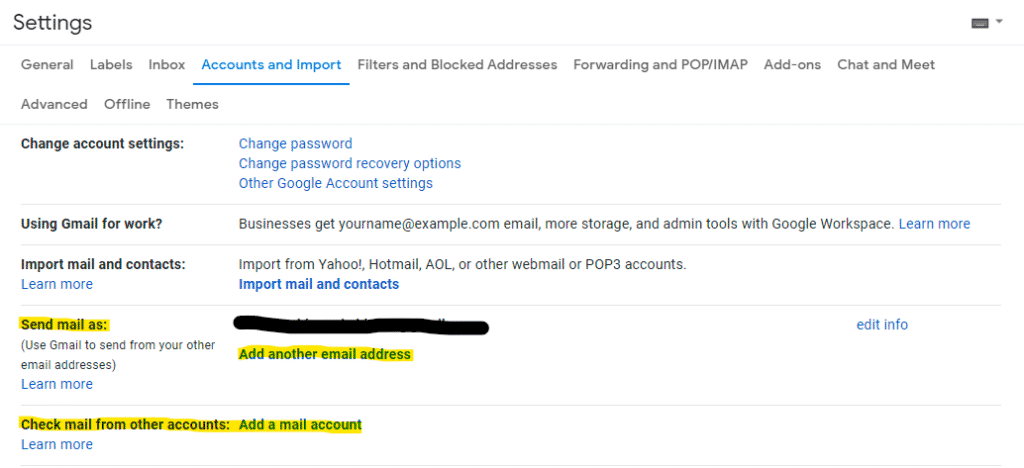Open the input tools dropdown arrow
1024x468 pixels.
999,23
